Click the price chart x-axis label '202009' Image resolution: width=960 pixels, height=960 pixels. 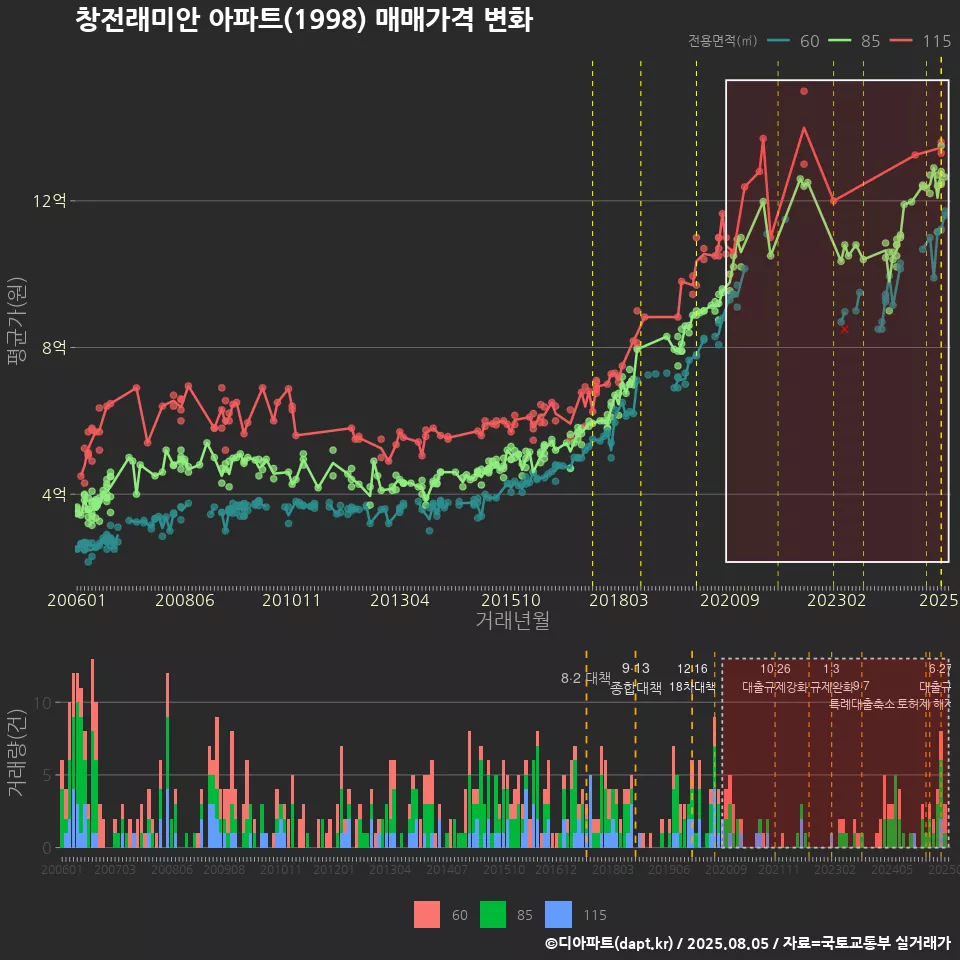(x=729, y=600)
